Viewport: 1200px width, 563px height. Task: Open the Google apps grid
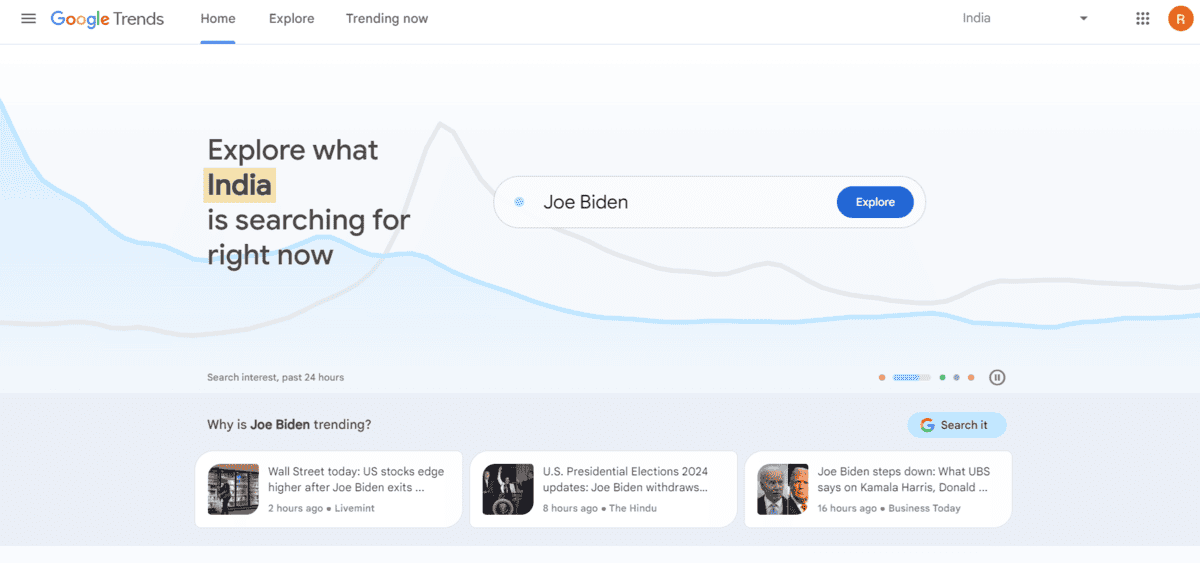[1143, 19]
